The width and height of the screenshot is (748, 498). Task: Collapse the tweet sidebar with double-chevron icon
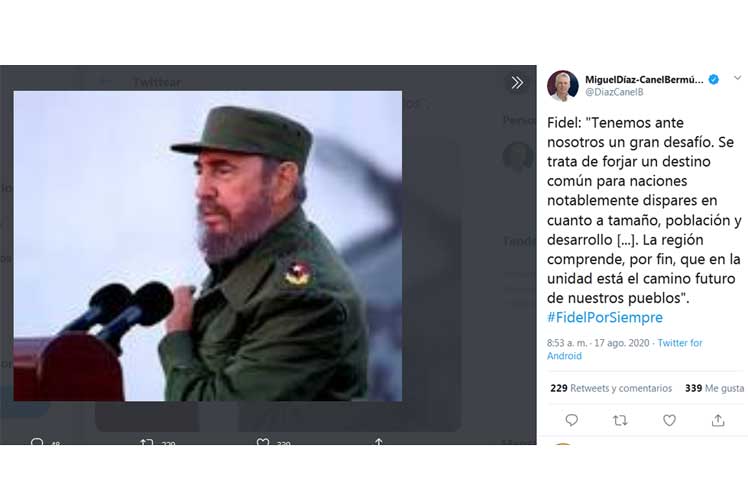coord(517,83)
